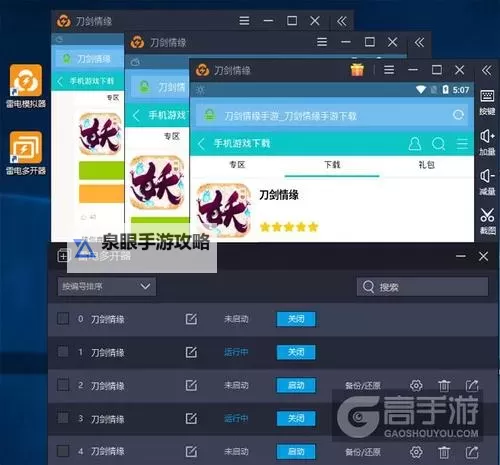This screenshot has height=465, width=500.
Task: Click the orange button in rearmost emulator window
Action: click(101, 194)
